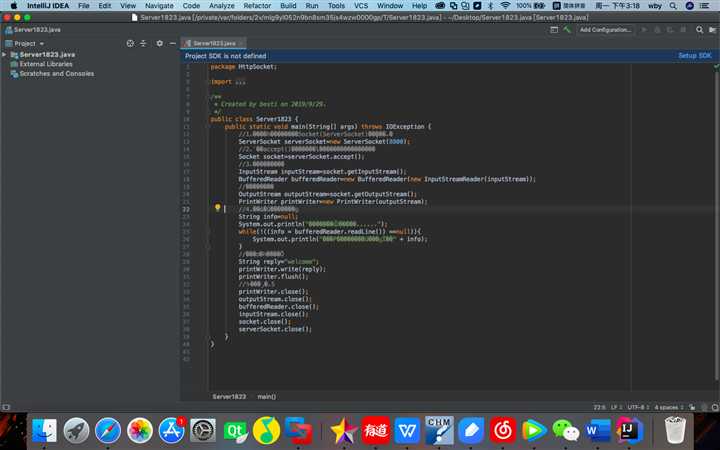Open Trash in the Dock

point(675,431)
